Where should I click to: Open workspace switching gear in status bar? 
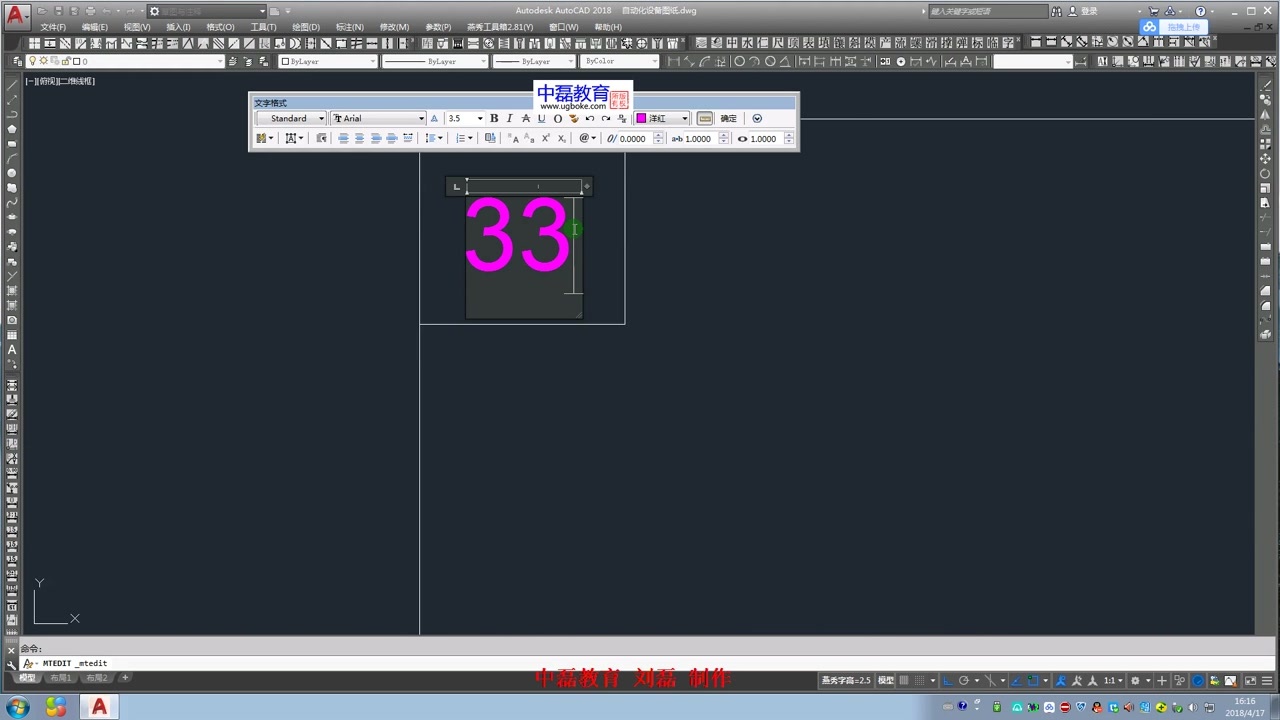click(x=1135, y=680)
